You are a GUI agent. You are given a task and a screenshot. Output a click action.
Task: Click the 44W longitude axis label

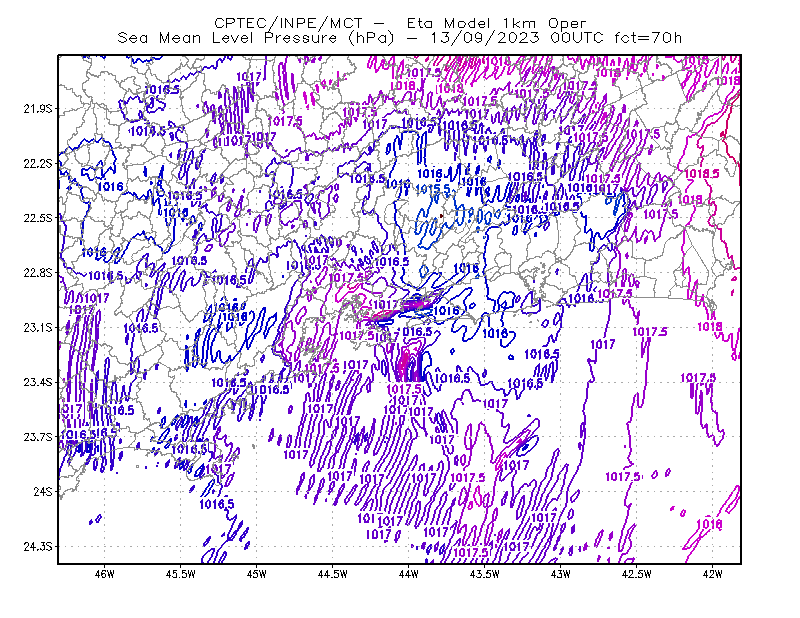[x=409, y=574]
